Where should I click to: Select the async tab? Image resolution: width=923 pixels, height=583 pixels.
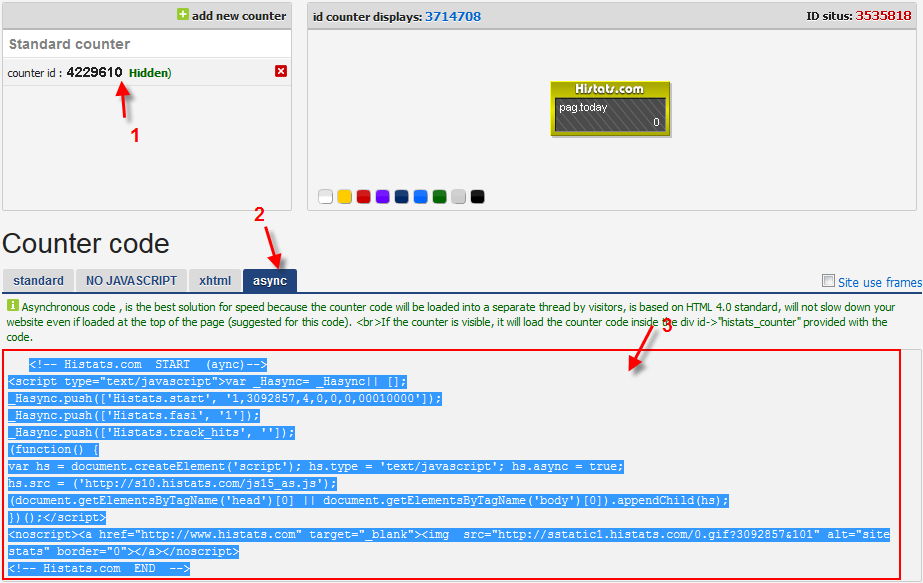click(270, 281)
